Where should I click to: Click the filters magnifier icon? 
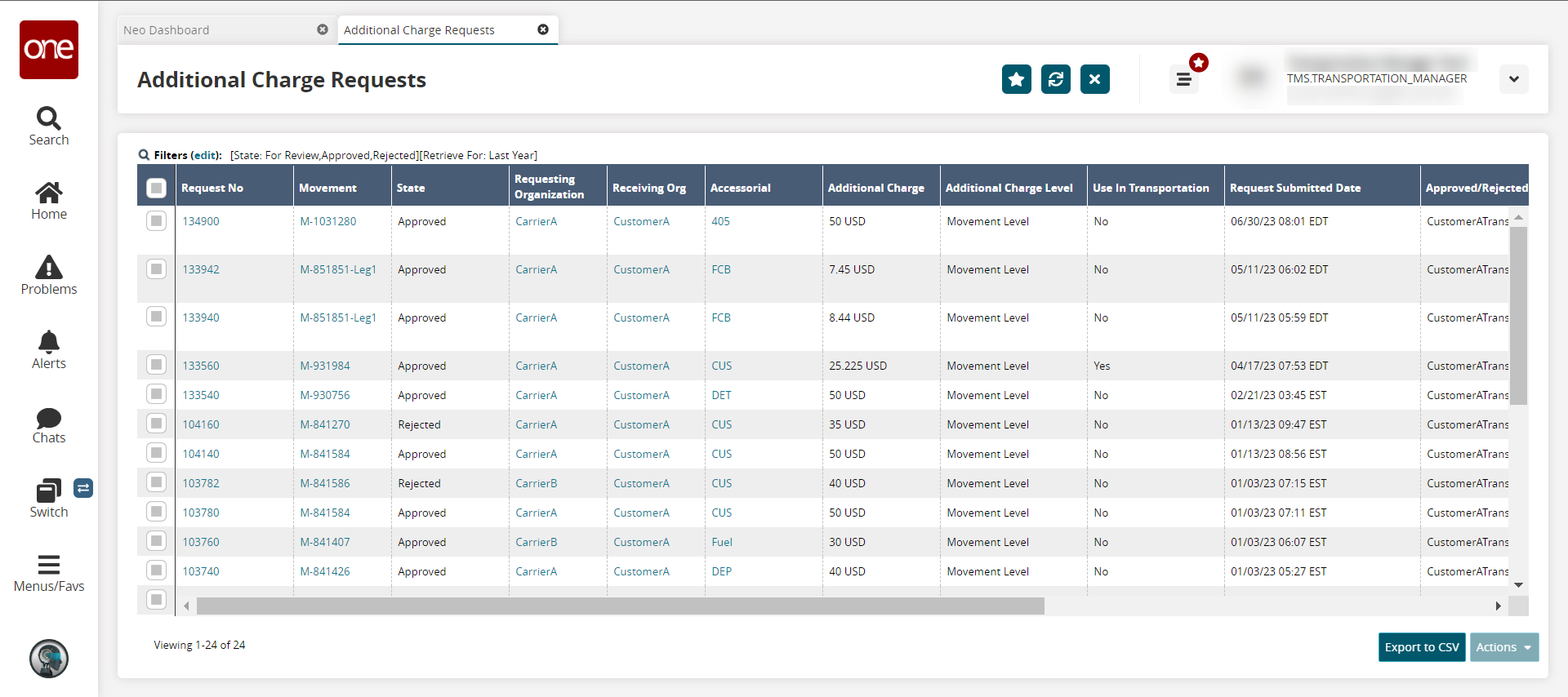(x=144, y=155)
